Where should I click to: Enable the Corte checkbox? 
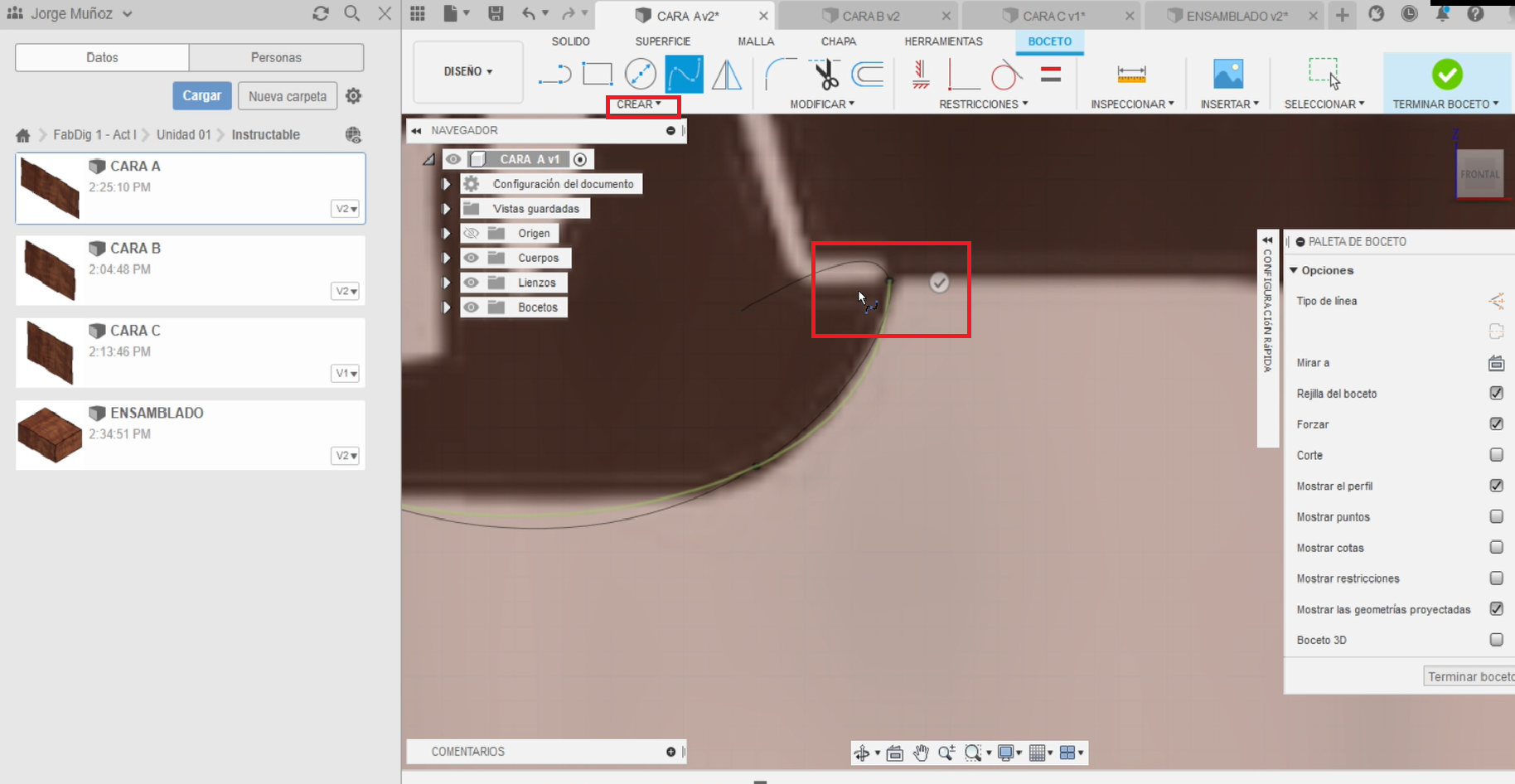click(1497, 454)
